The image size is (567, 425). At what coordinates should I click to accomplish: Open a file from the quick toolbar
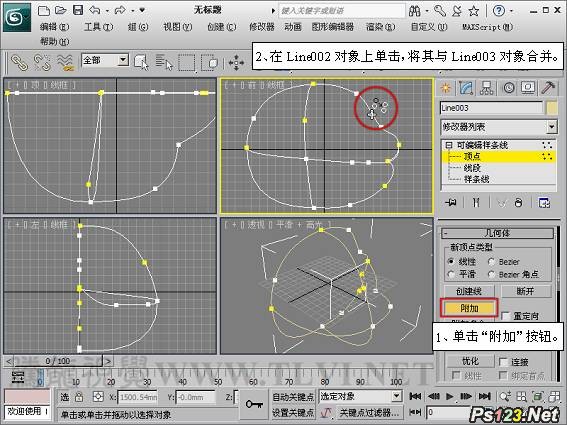[x=60, y=10]
